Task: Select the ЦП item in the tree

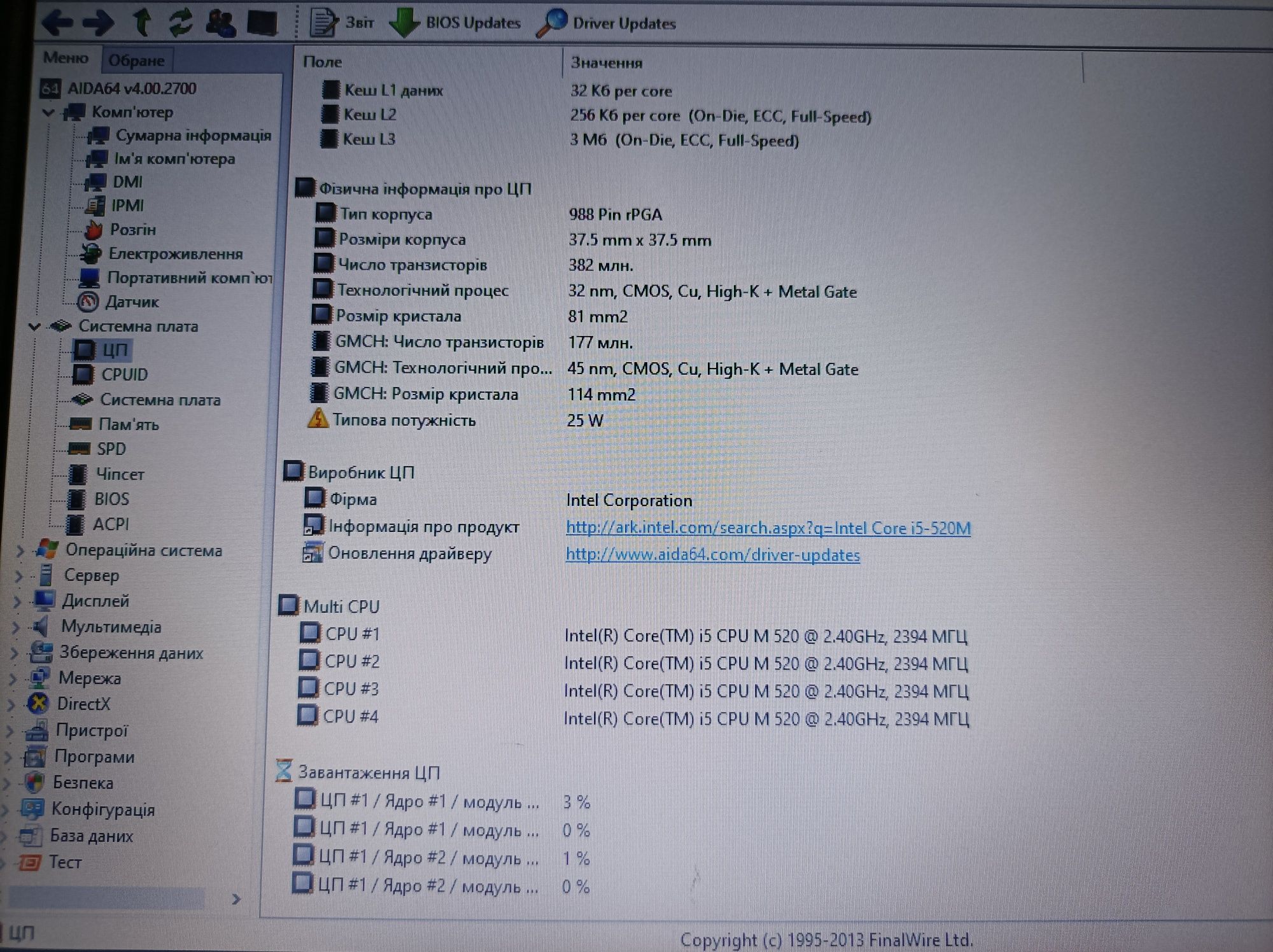Action: [103, 349]
